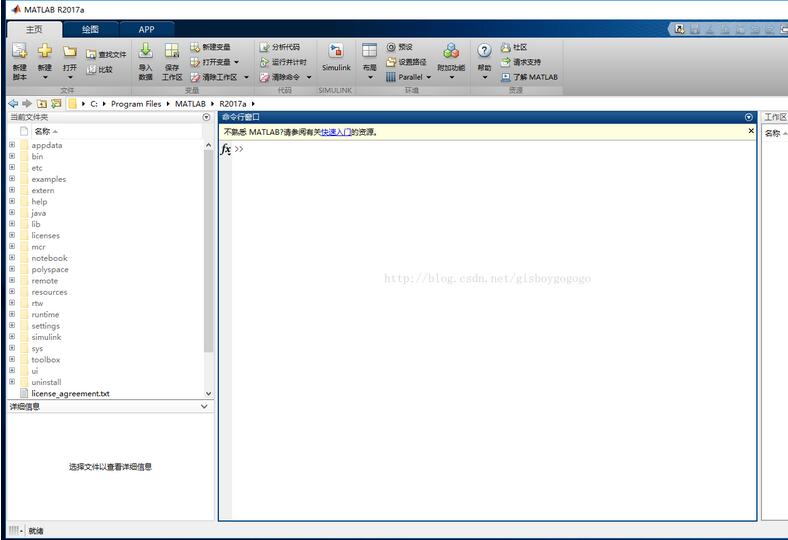The width and height of the screenshot is (788, 540).
Task: Click the fx function browser icon
Action: coord(226,149)
